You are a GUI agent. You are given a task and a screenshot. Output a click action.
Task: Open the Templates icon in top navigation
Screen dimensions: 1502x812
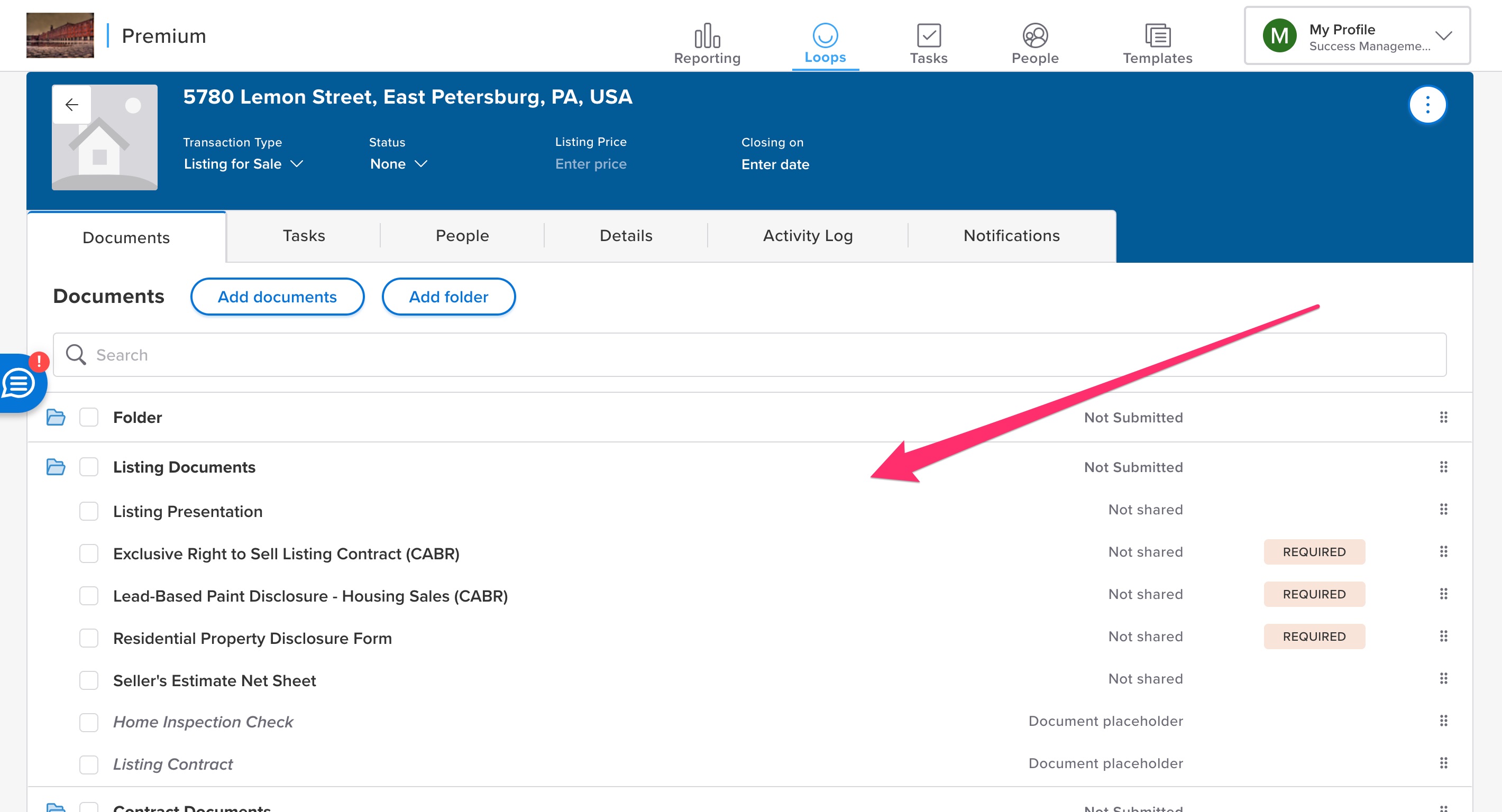pos(1157,36)
